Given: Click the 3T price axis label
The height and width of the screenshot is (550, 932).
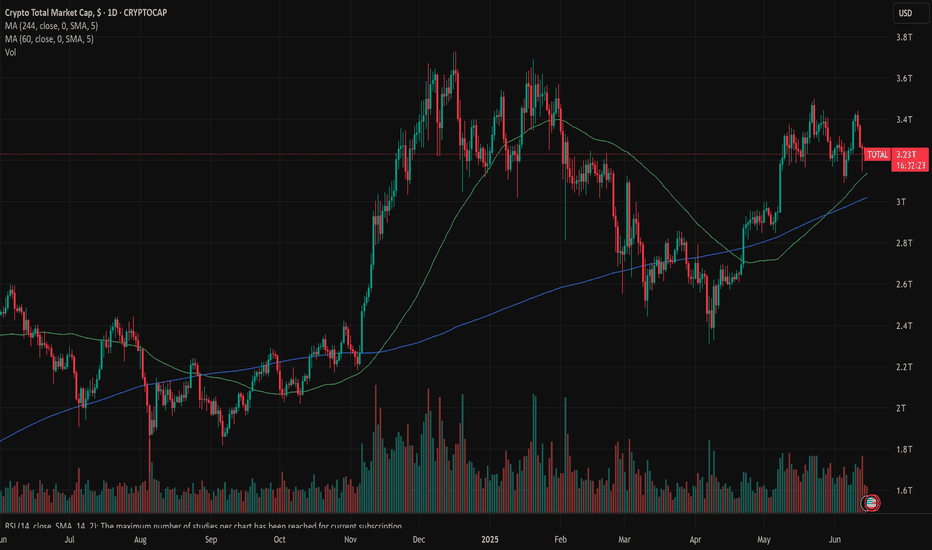Looking at the screenshot, I should click(x=901, y=202).
